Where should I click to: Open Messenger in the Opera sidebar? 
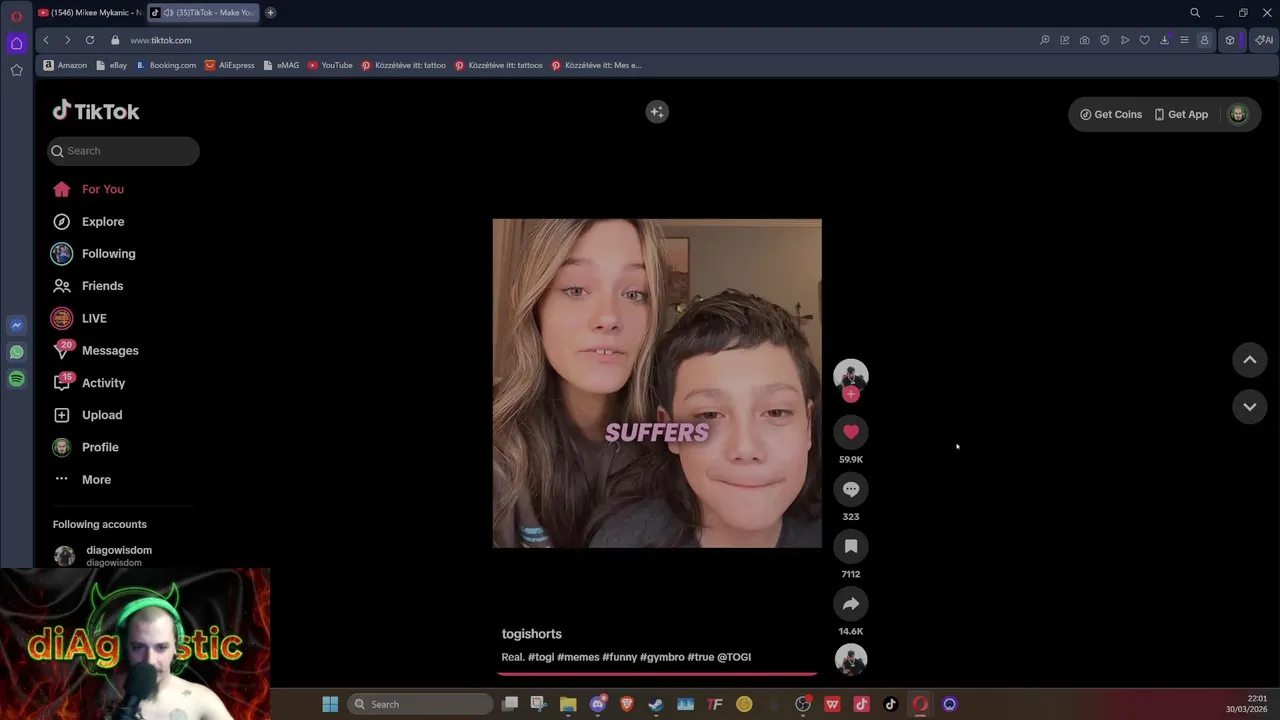coord(16,325)
